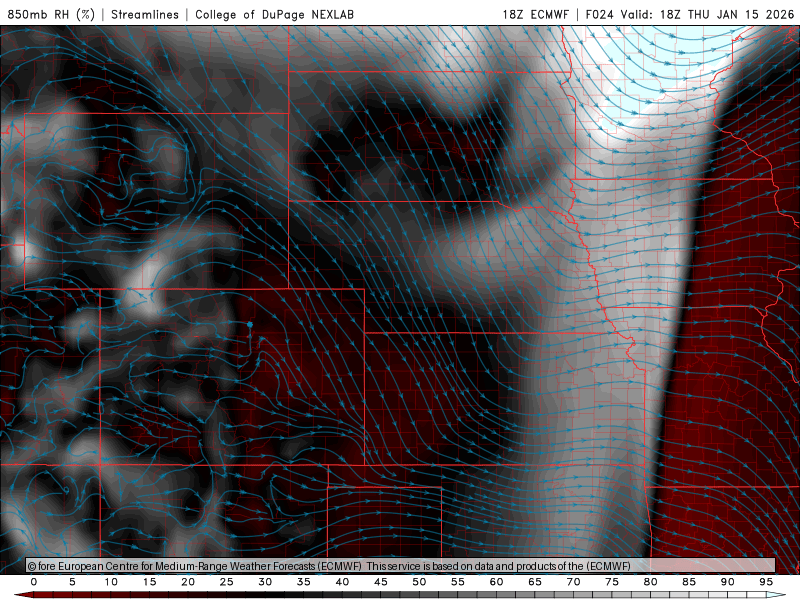Click the colorbar label "45"

(x=381, y=582)
